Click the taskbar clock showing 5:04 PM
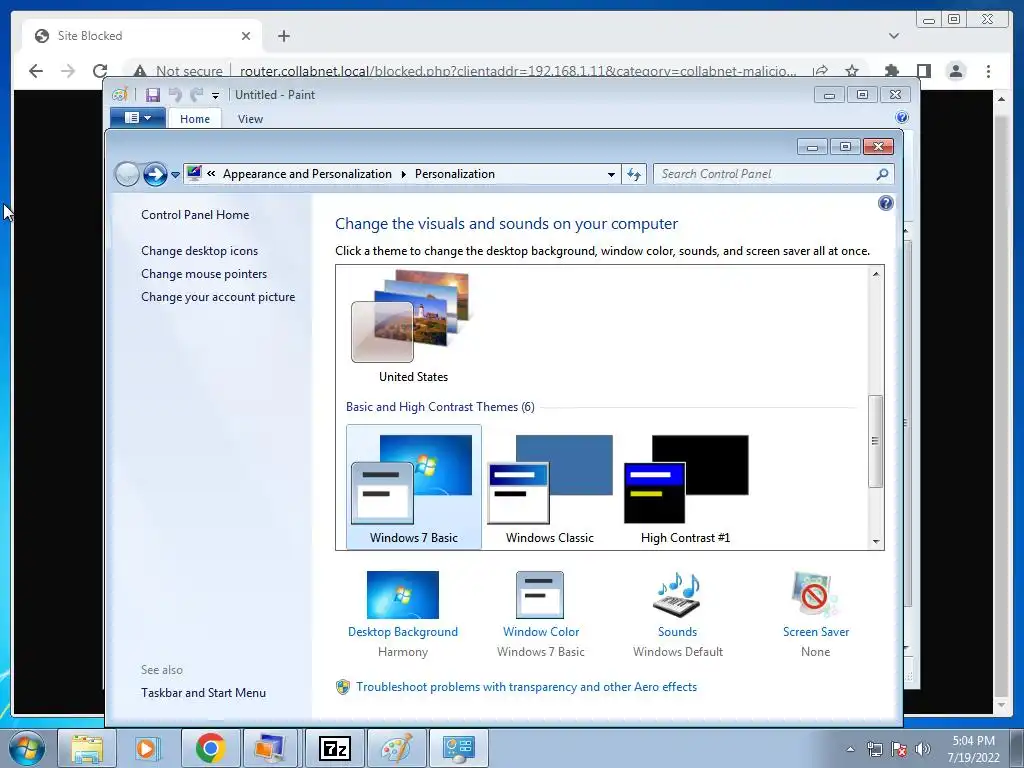 point(974,749)
